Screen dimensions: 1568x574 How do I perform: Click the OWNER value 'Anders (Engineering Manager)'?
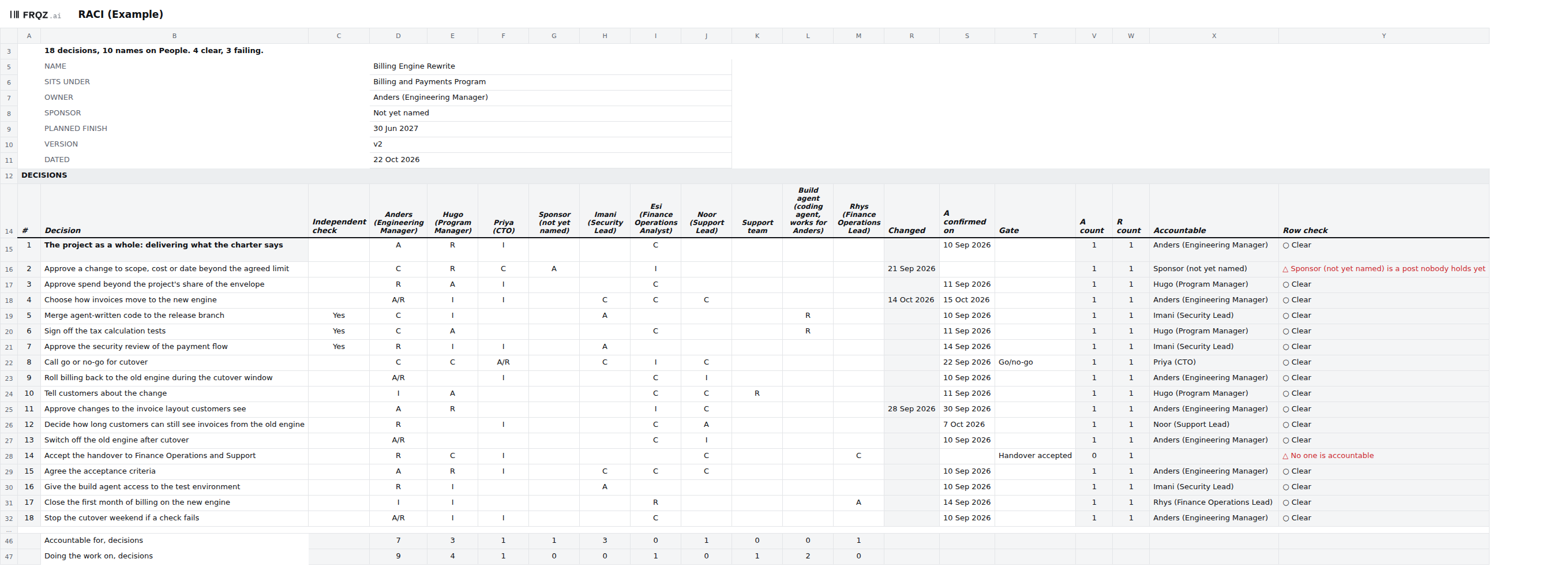550,97
